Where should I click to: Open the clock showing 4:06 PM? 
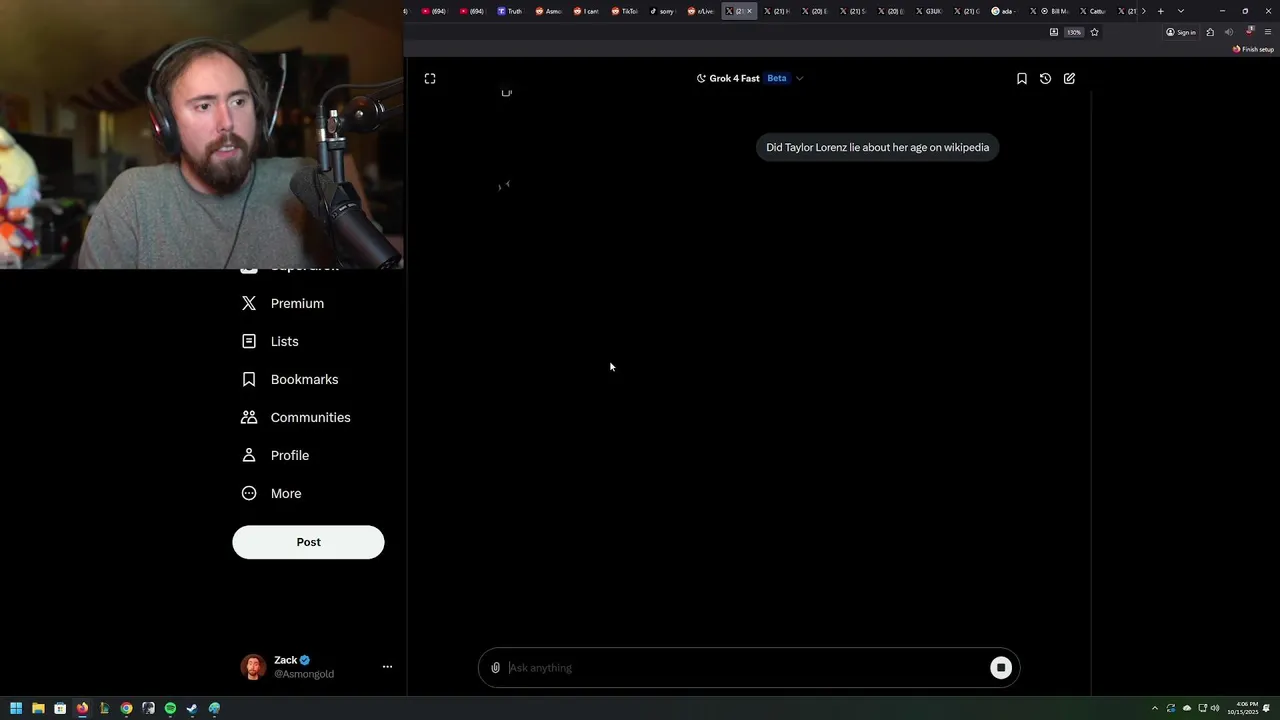(x=1243, y=708)
